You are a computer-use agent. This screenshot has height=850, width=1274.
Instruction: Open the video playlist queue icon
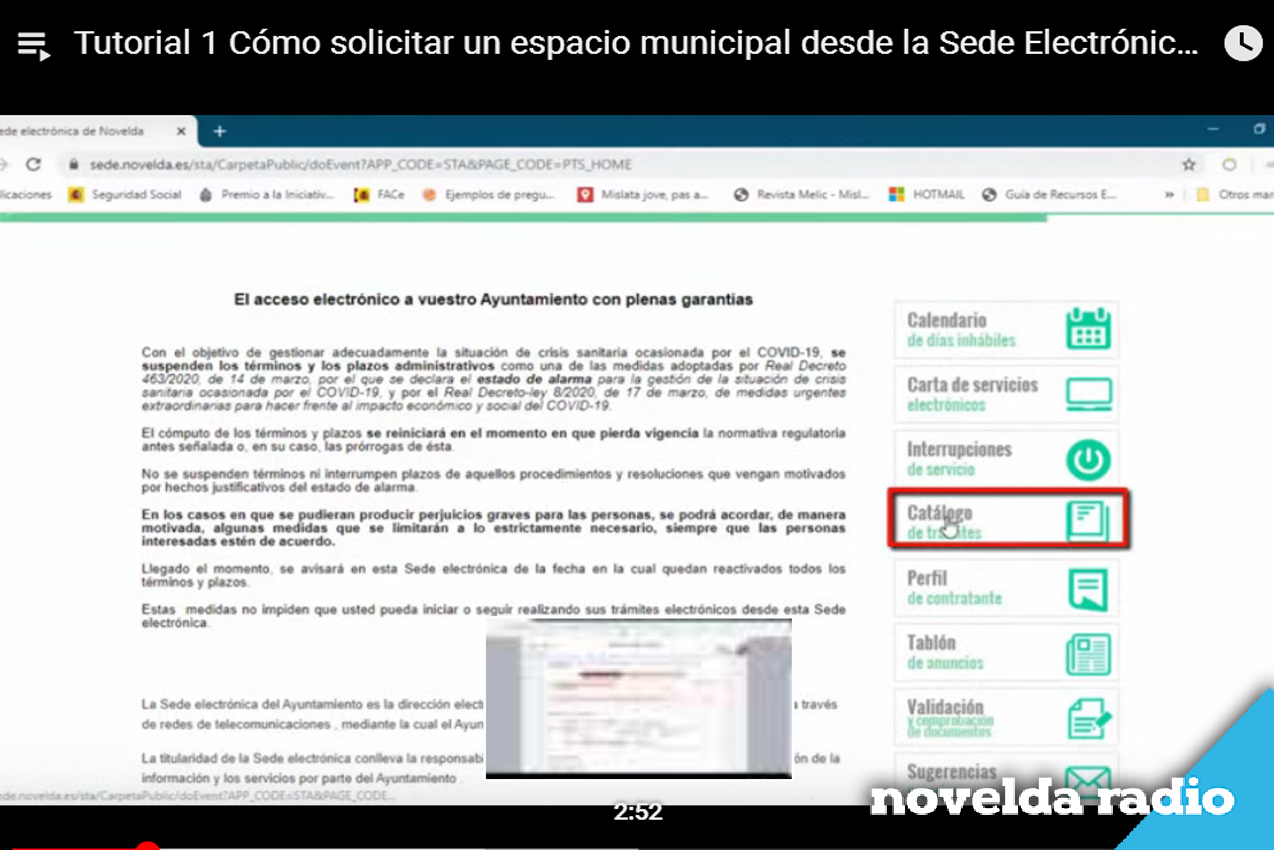point(33,45)
